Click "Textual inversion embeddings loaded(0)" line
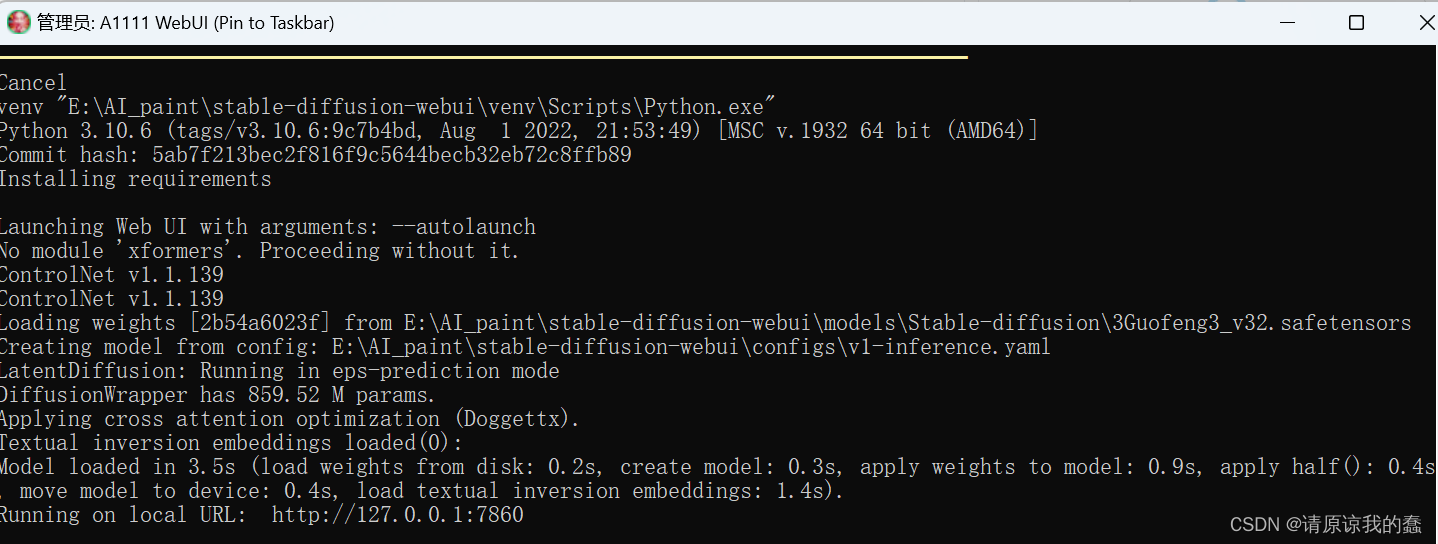Image resolution: width=1438 pixels, height=544 pixels. point(232,442)
